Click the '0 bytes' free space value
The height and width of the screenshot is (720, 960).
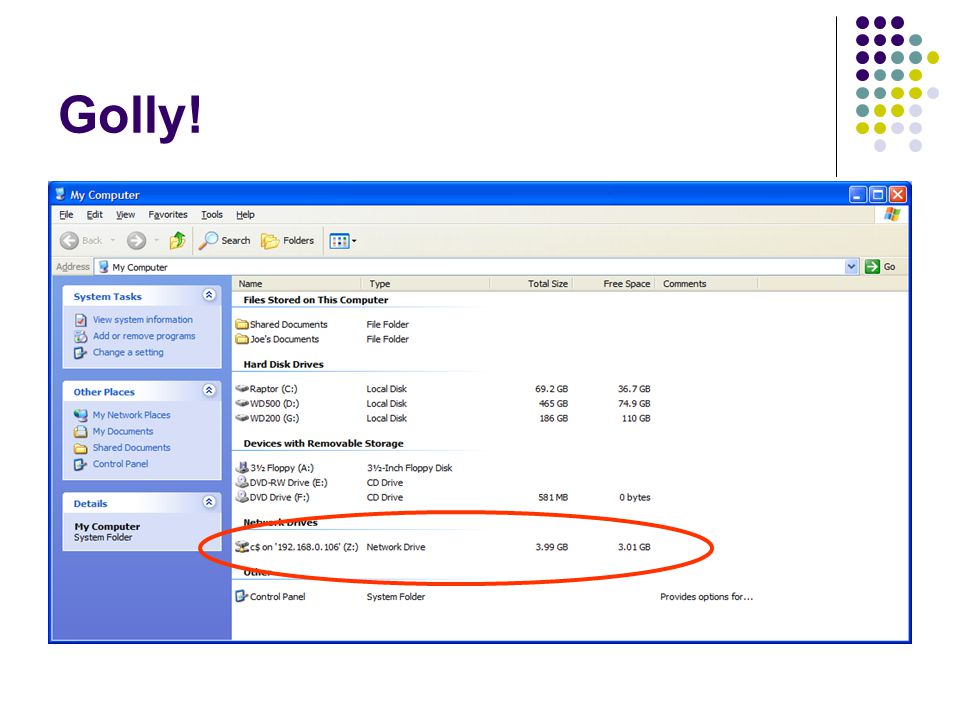(x=634, y=497)
